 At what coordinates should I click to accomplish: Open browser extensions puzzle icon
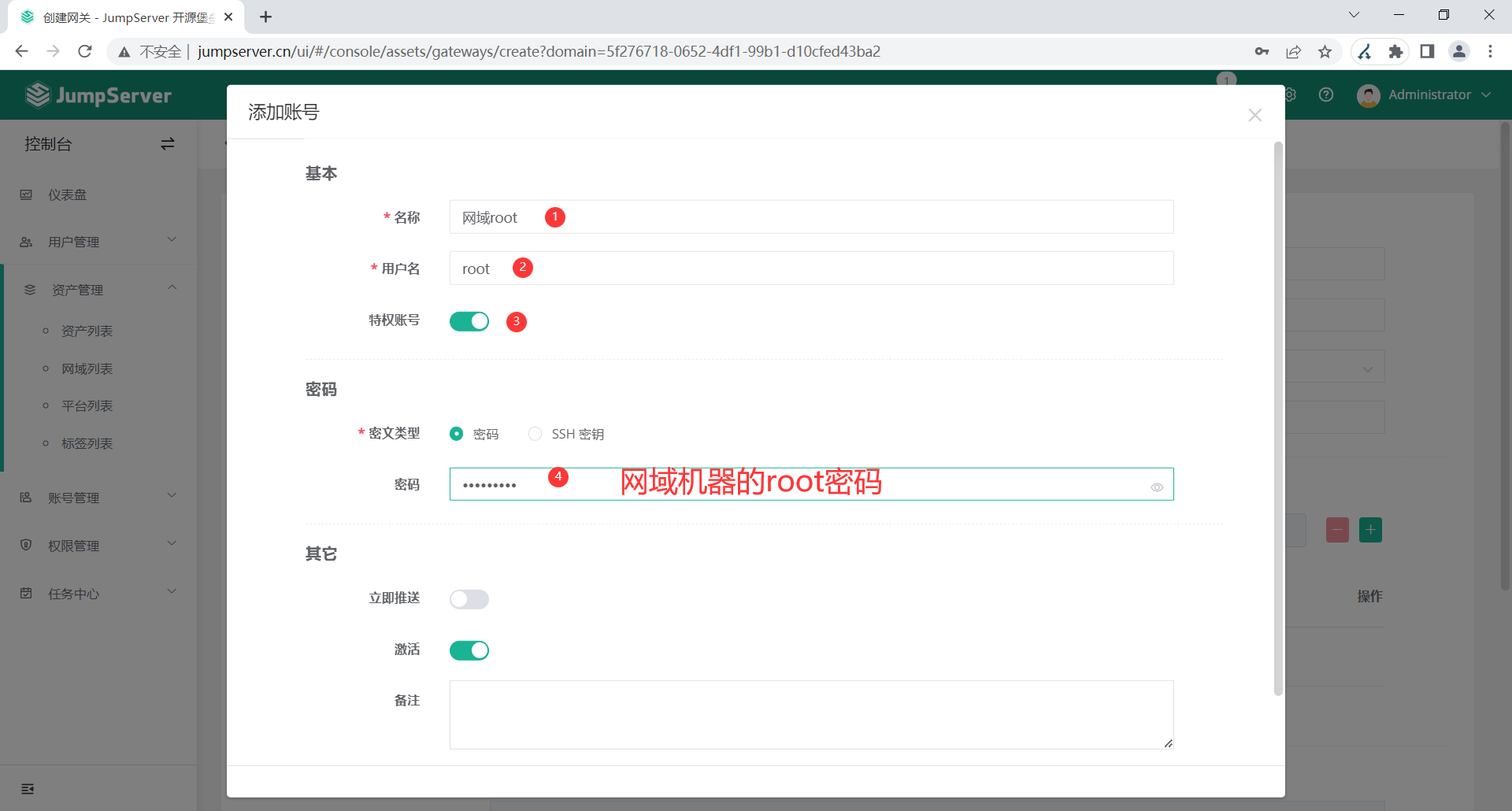tap(1395, 51)
